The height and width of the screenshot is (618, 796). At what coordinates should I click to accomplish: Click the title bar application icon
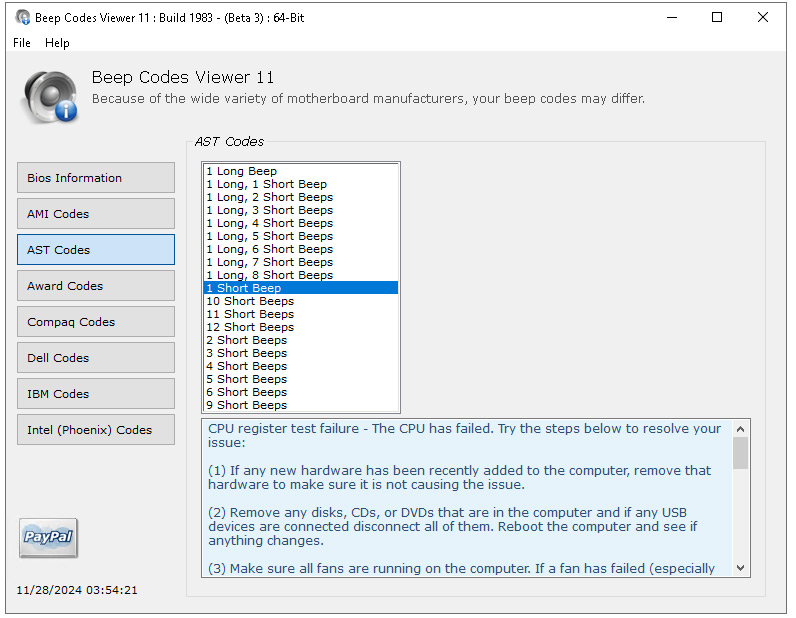tap(22, 17)
